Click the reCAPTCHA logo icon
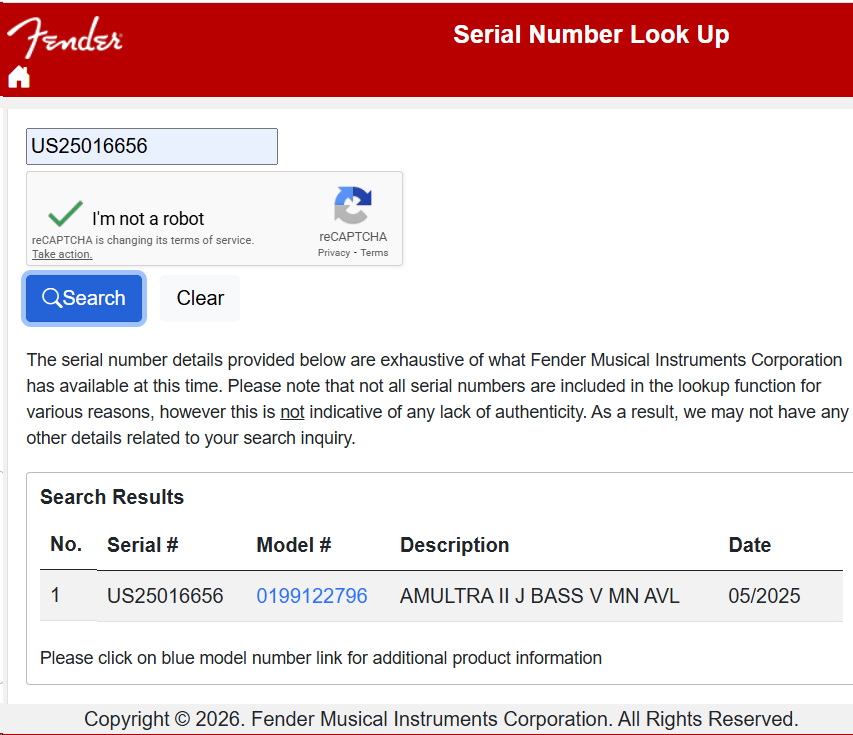 (x=353, y=206)
